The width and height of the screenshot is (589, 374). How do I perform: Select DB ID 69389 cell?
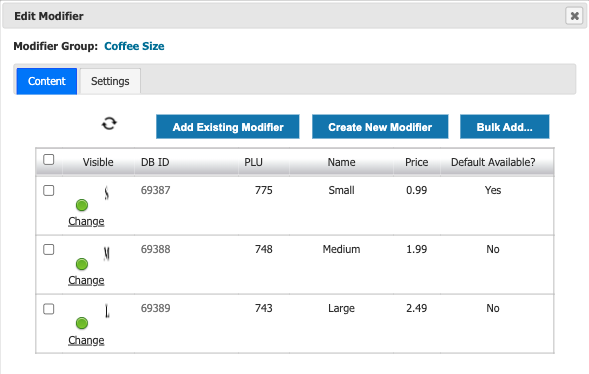coord(156,308)
